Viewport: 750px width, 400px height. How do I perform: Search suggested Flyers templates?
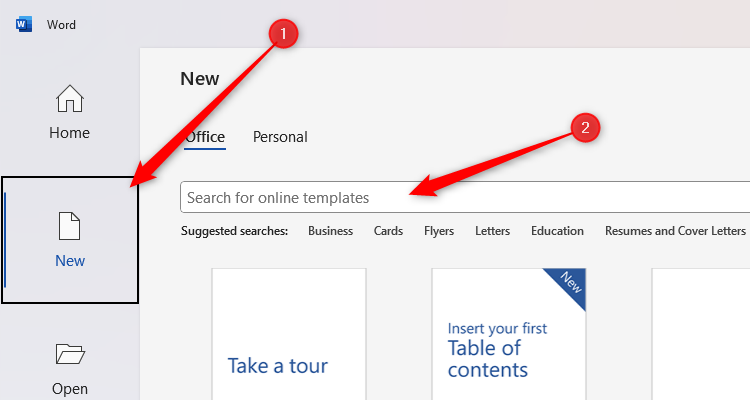click(x=439, y=231)
